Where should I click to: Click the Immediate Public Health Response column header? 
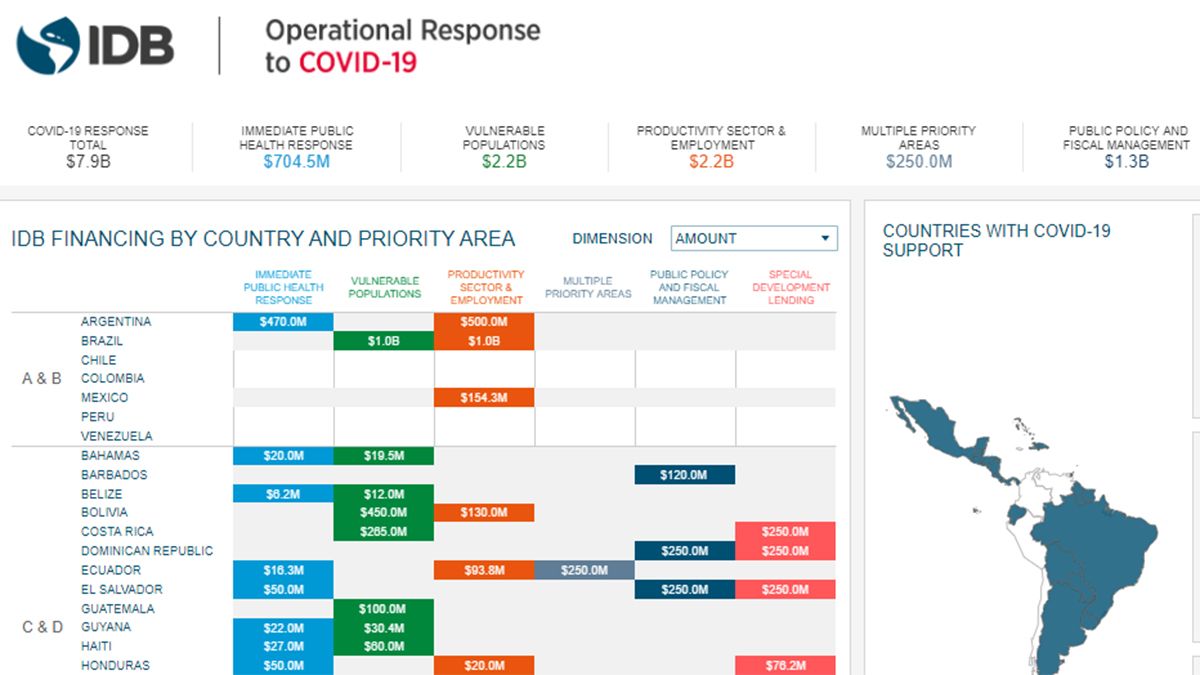[x=283, y=287]
